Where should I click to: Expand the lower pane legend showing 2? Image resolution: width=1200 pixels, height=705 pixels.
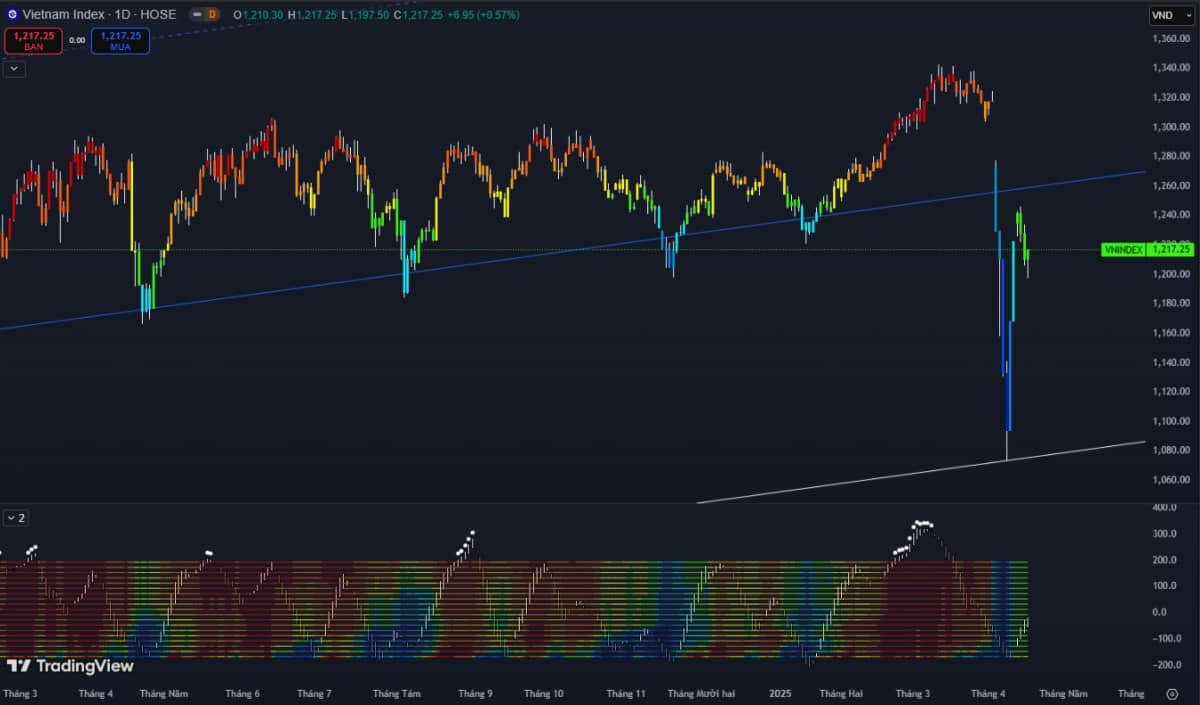click(x=15, y=518)
